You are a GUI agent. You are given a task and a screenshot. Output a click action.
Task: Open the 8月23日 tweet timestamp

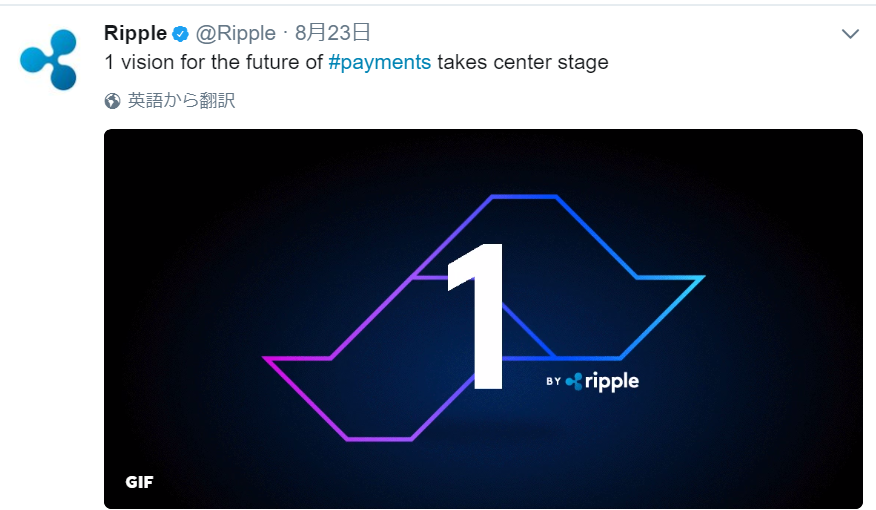click(332, 33)
